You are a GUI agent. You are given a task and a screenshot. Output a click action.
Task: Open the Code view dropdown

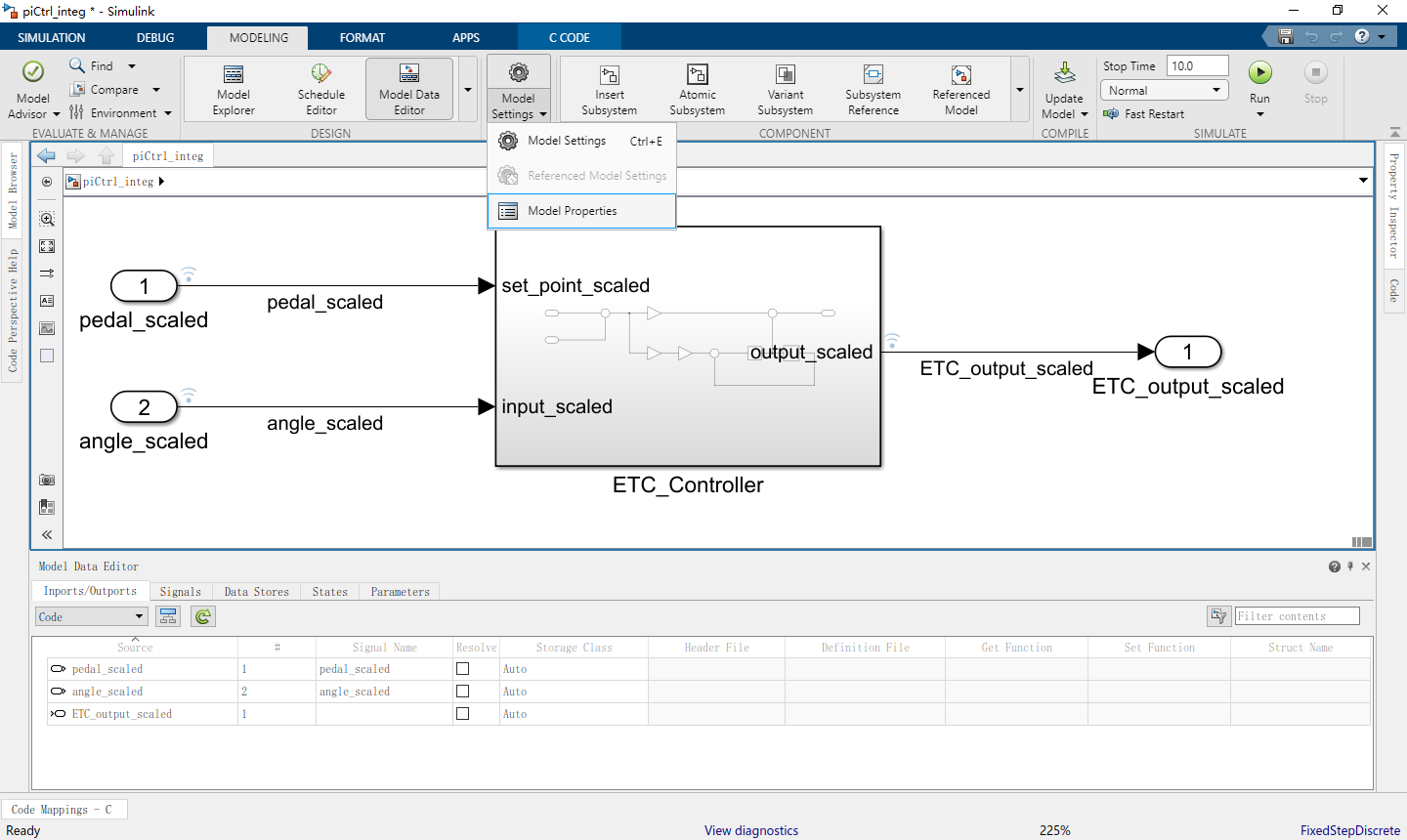[90, 616]
